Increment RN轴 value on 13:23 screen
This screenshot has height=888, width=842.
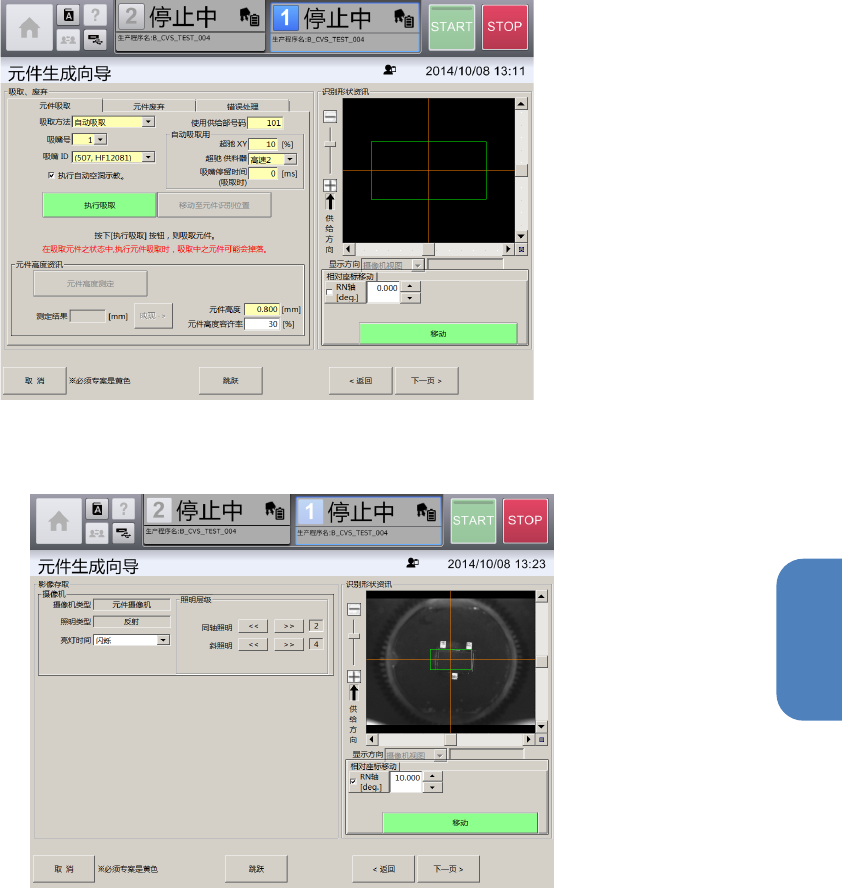433,776
